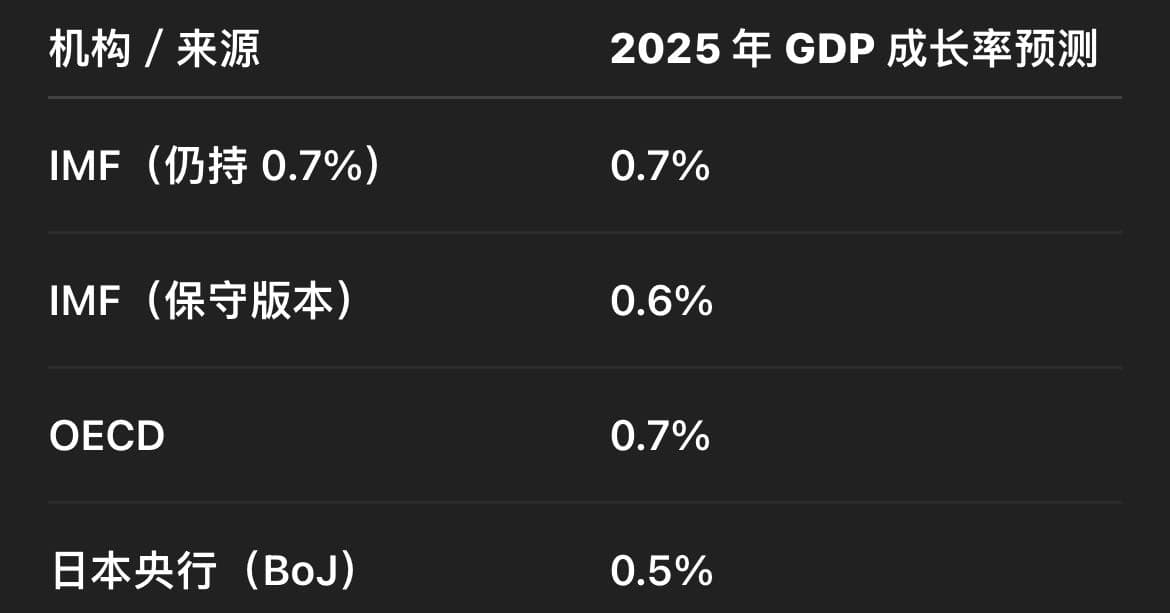Viewport: 1170px width, 613px height.
Task: Click 0.7% value in the OECD row
Action: (660, 436)
